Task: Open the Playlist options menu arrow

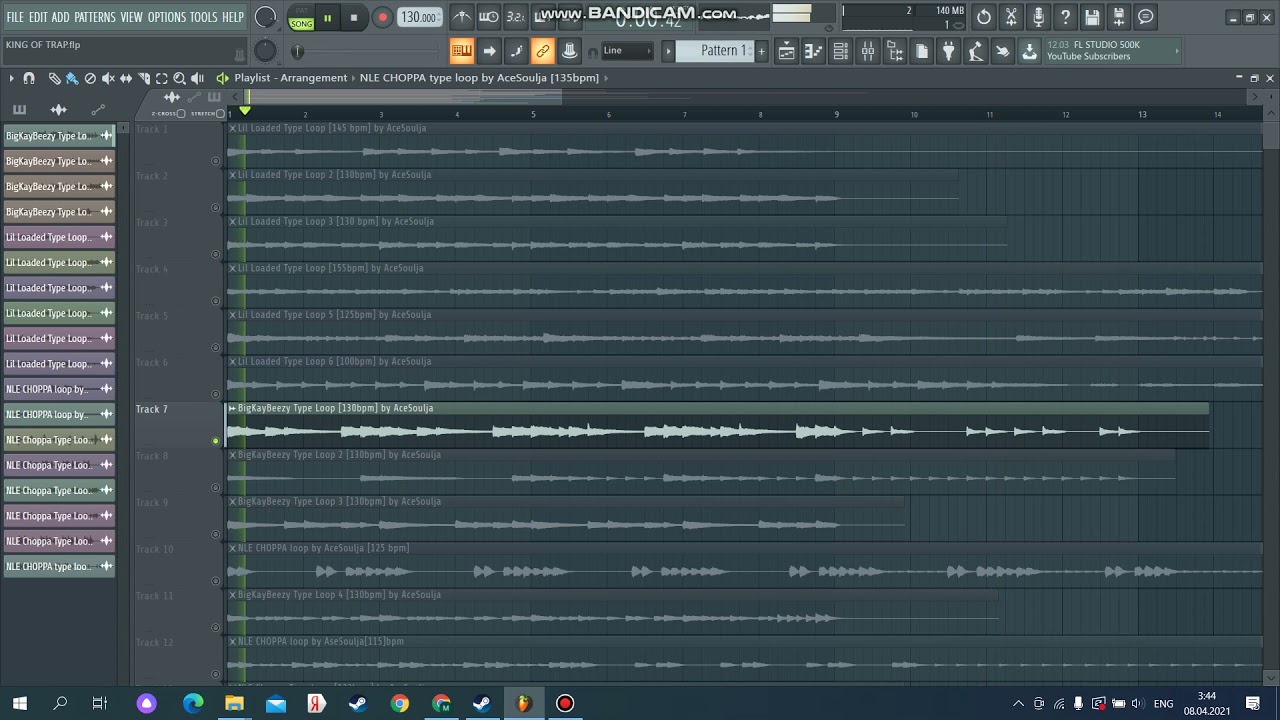Action: click(11, 78)
